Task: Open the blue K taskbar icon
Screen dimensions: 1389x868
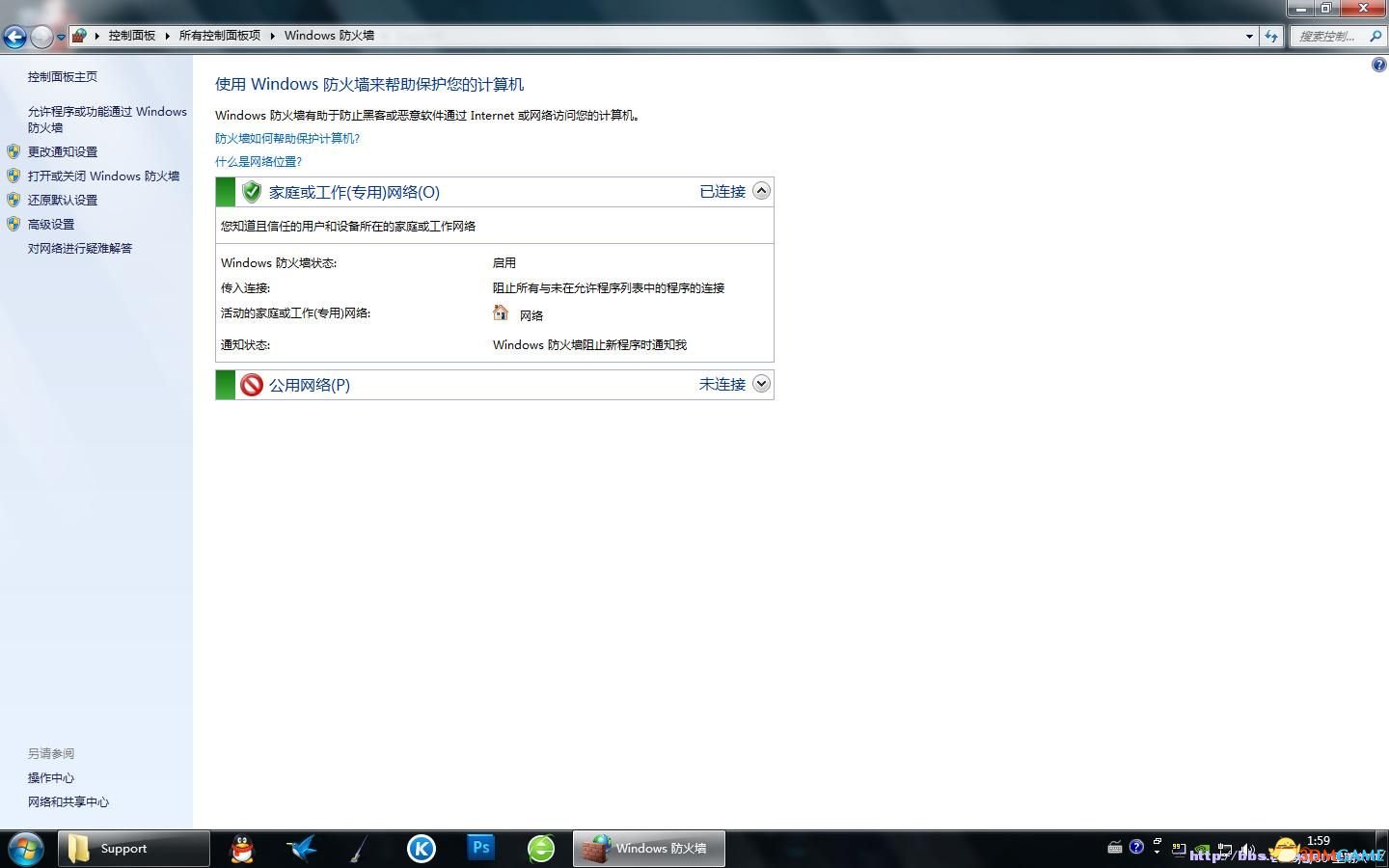Action: (x=422, y=849)
